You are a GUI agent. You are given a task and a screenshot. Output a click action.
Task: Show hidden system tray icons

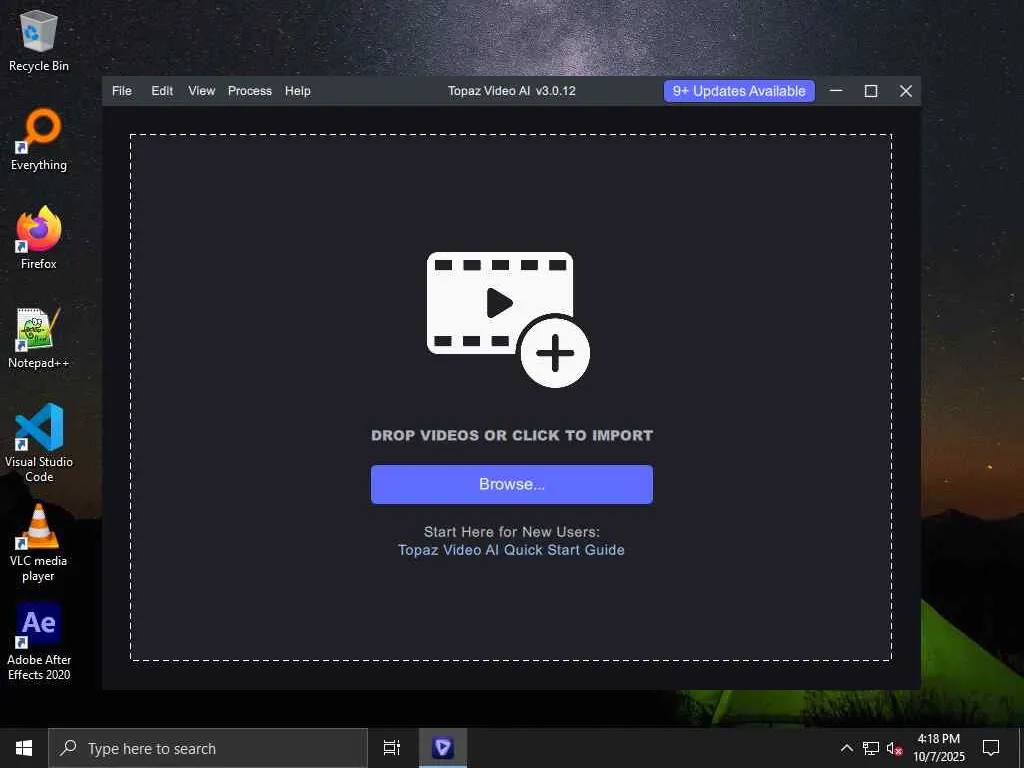tap(846, 748)
